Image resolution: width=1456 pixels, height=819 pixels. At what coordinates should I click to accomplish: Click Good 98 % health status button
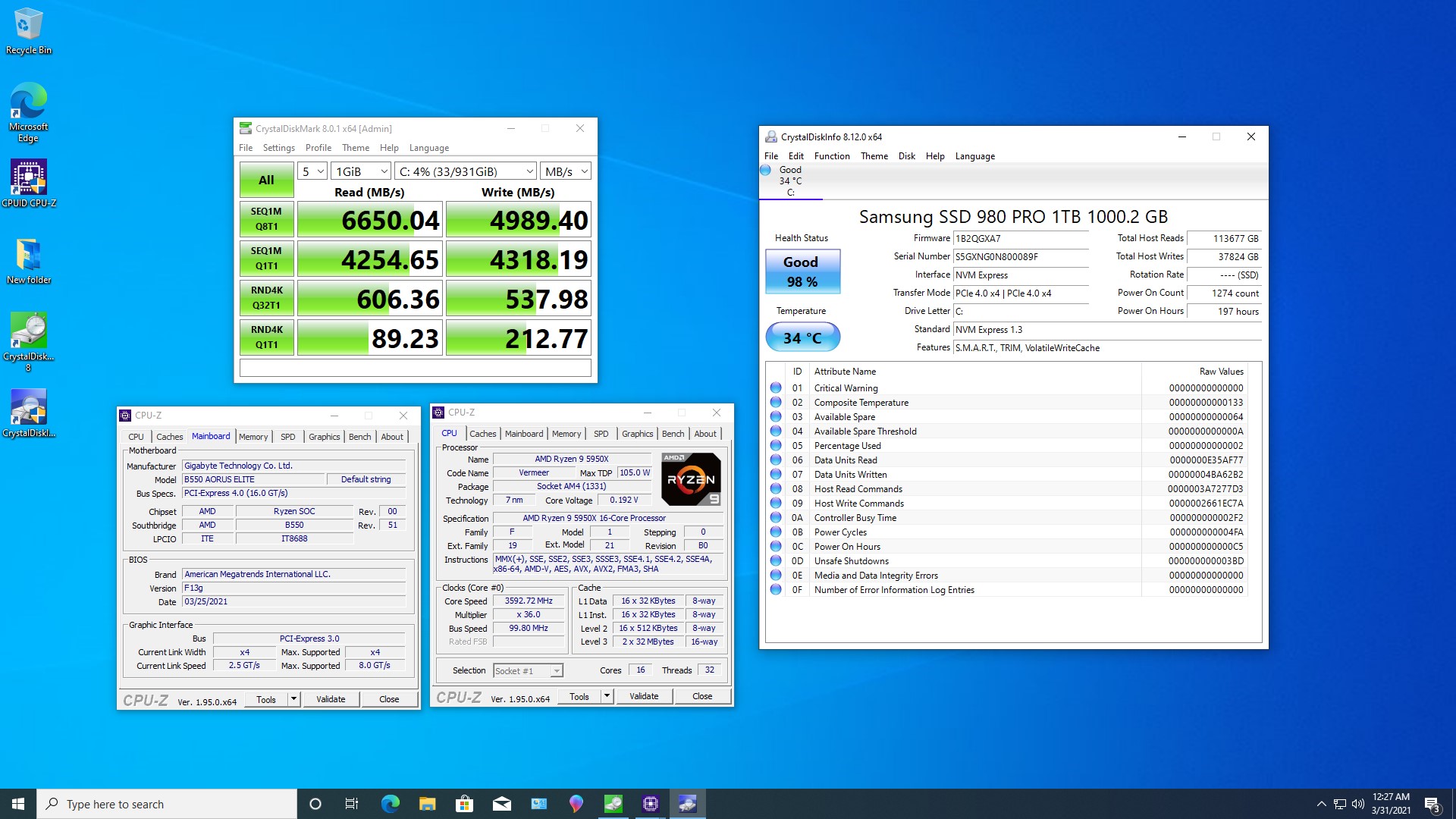pyautogui.click(x=802, y=271)
